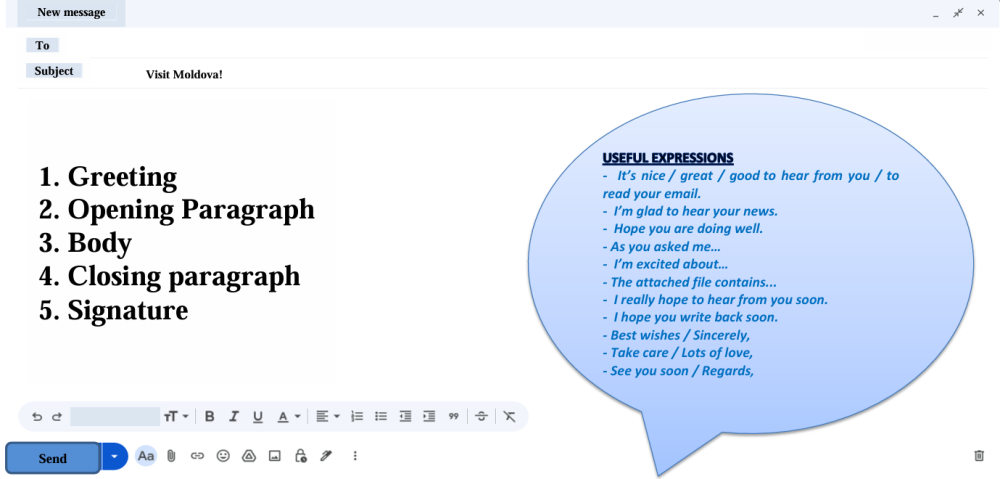
Task: Minimize the New message window
Action: click(x=936, y=14)
